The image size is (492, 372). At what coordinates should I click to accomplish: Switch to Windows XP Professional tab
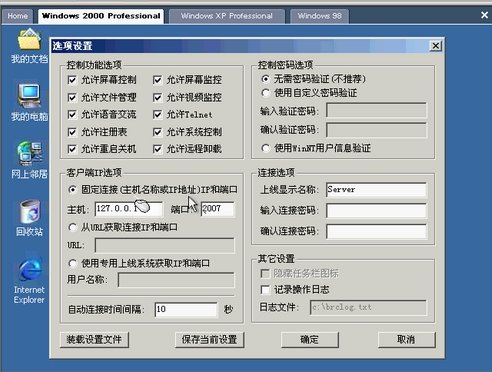(227, 16)
